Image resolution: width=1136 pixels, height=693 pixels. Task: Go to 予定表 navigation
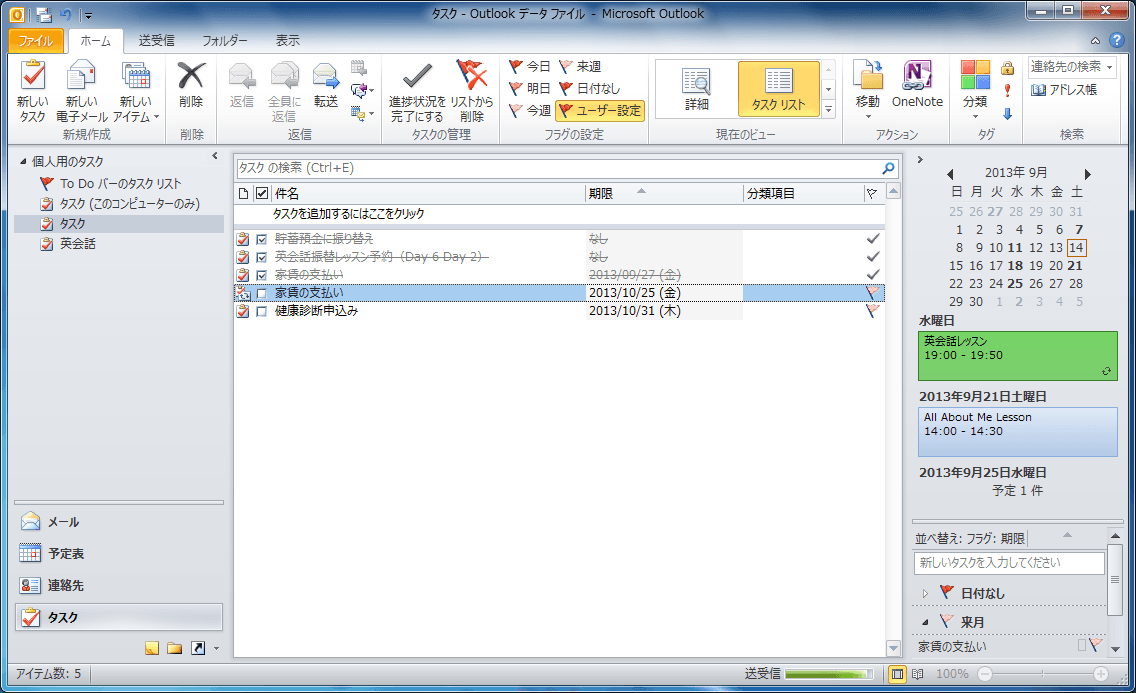point(119,554)
